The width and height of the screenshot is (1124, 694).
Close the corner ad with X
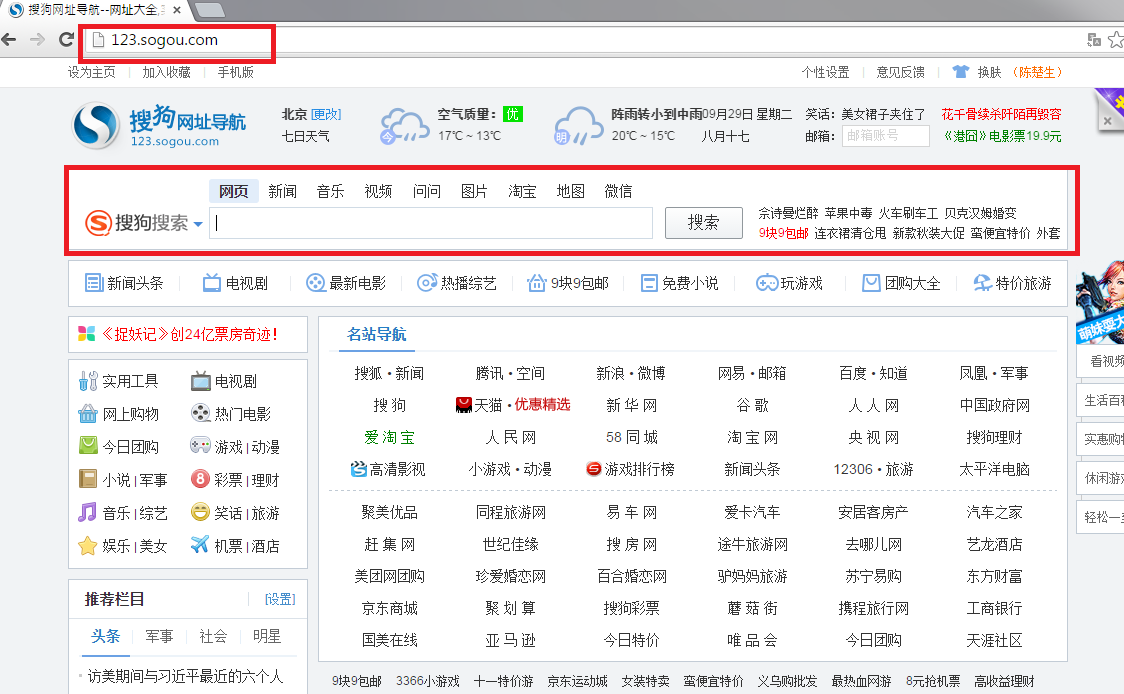(1107, 121)
